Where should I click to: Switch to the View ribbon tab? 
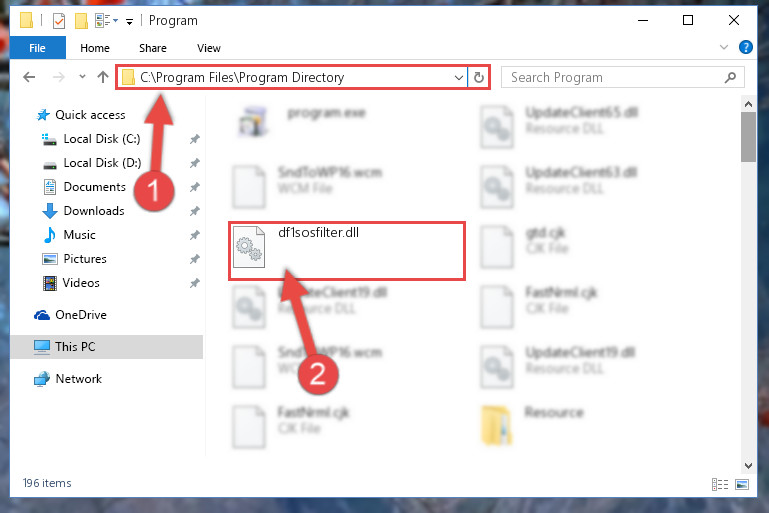(x=209, y=48)
